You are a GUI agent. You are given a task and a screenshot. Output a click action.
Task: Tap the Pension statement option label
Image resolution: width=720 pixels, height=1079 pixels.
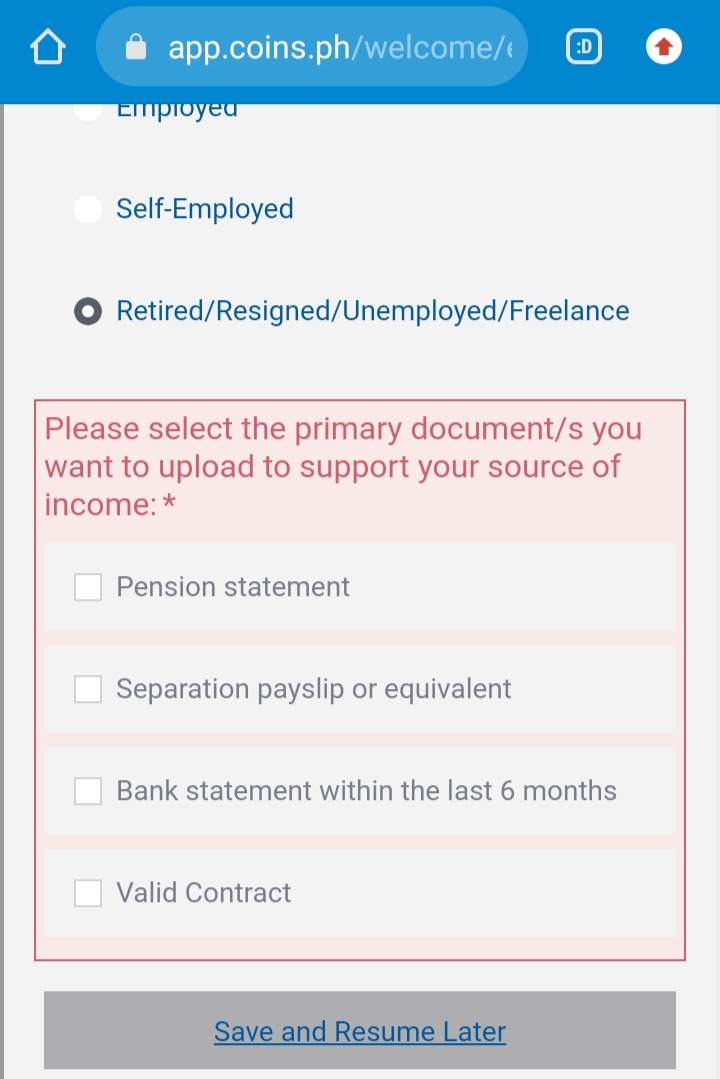pos(233,587)
